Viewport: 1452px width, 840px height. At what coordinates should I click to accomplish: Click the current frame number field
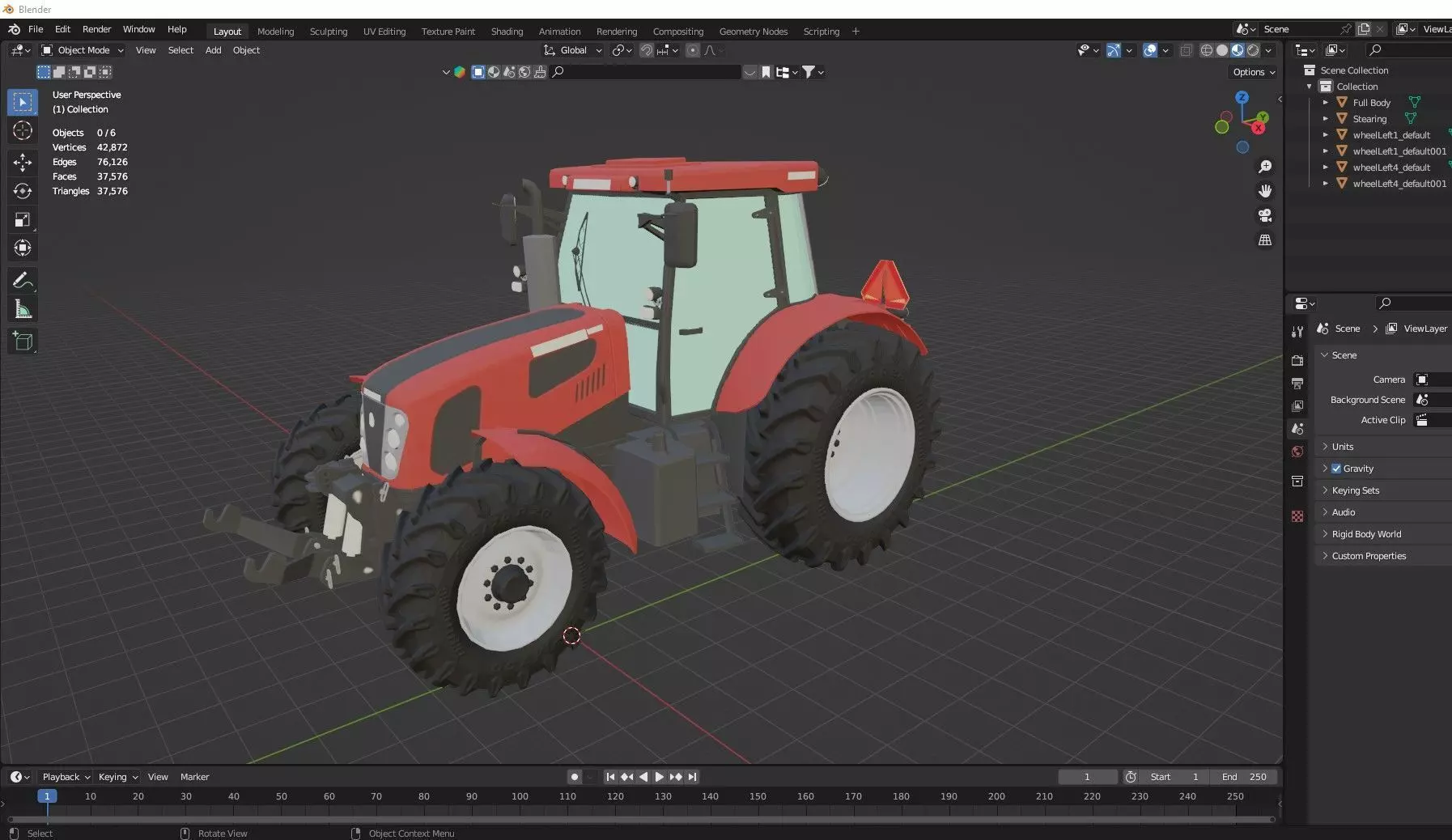point(1087,777)
